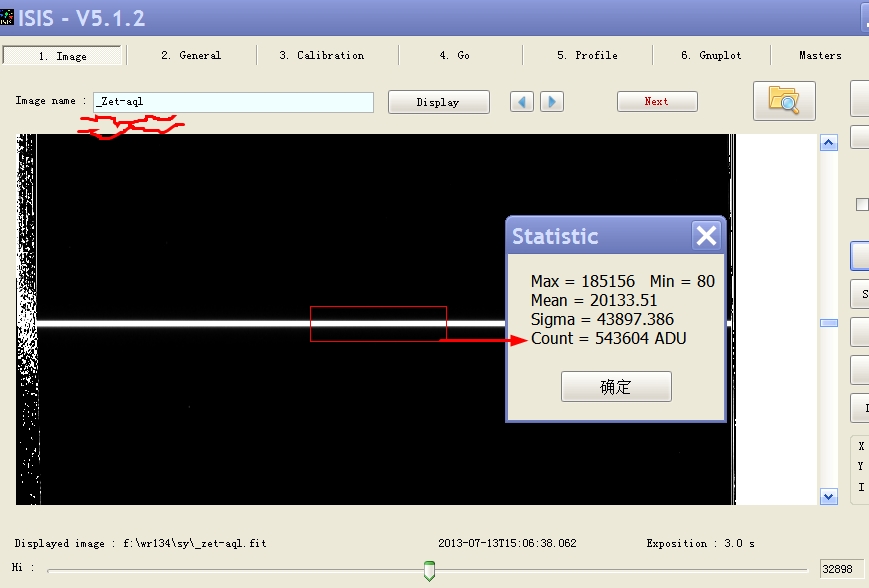Click the Hi threshold slider handle
Image resolution: width=869 pixels, height=588 pixels.
(x=430, y=570)
